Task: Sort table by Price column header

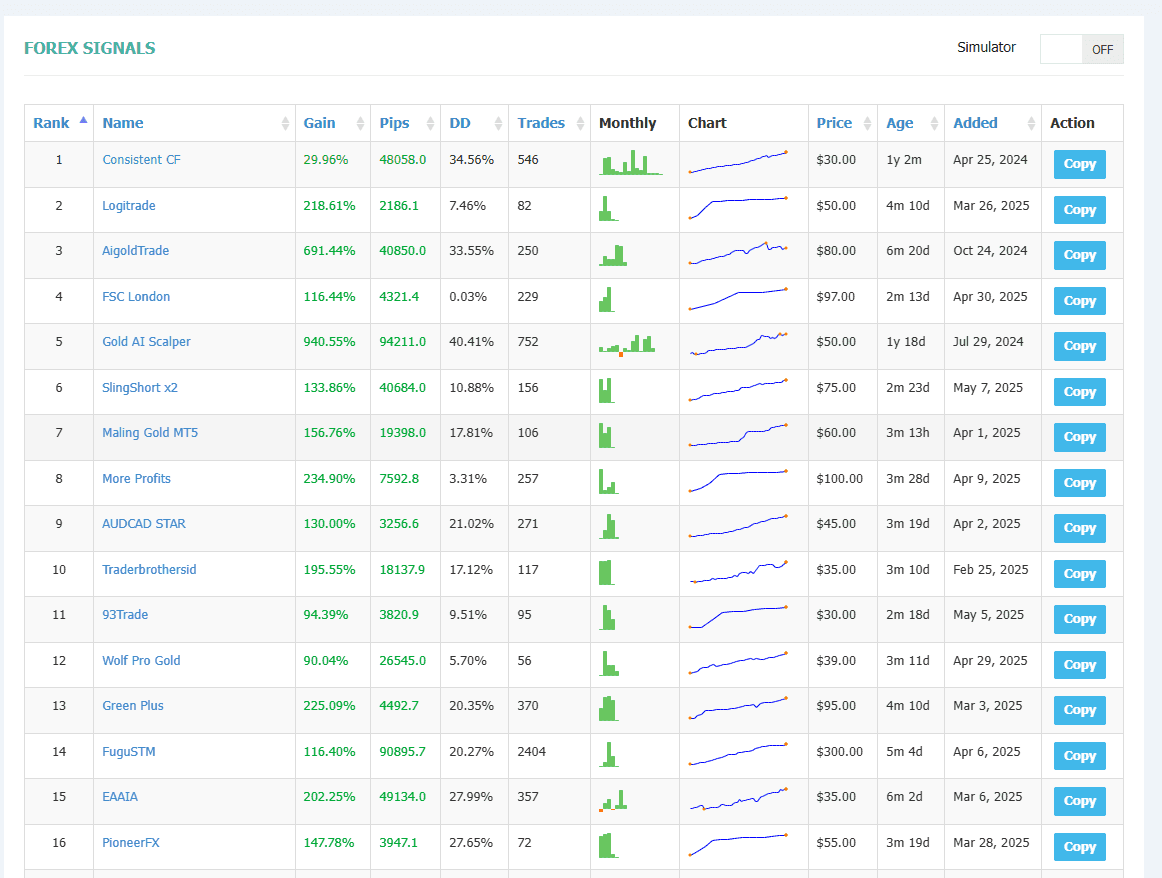Action: [x=843, y=123]
